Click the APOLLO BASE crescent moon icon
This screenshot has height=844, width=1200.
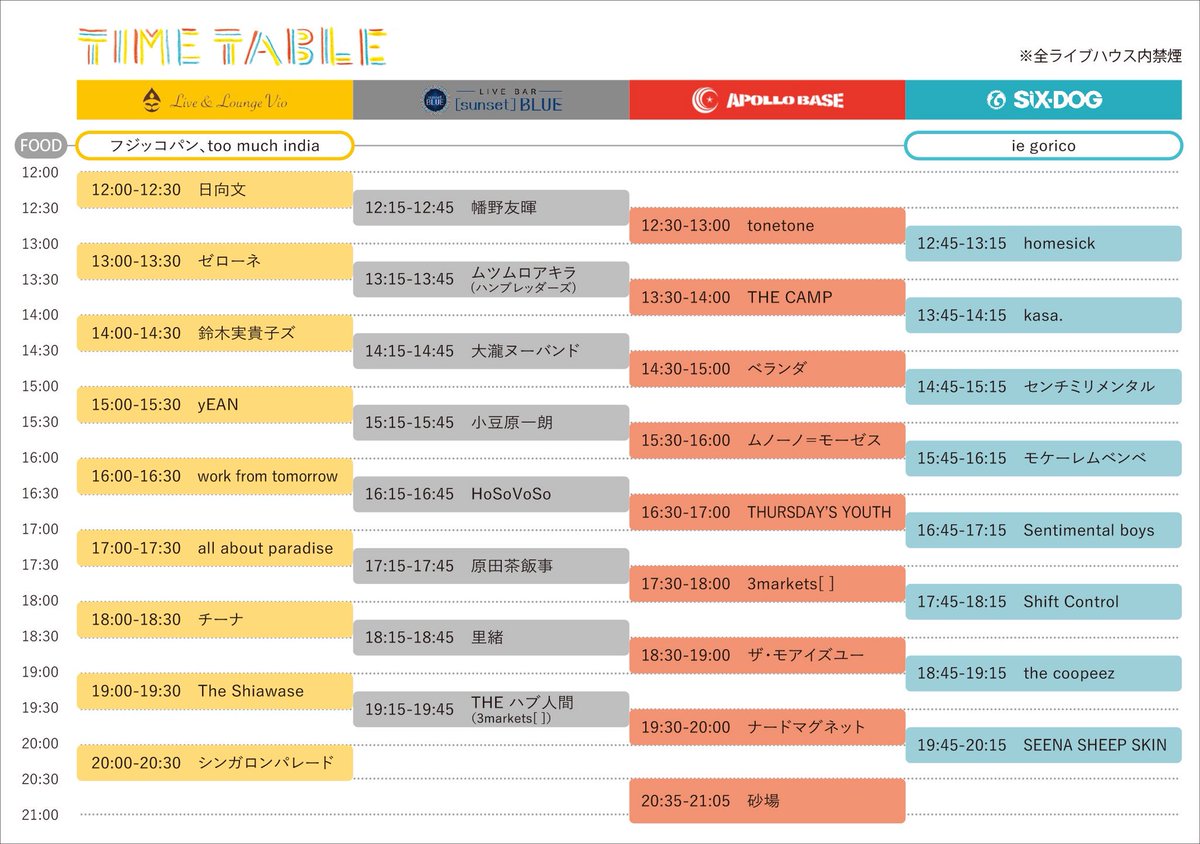[x=706, y=100]
